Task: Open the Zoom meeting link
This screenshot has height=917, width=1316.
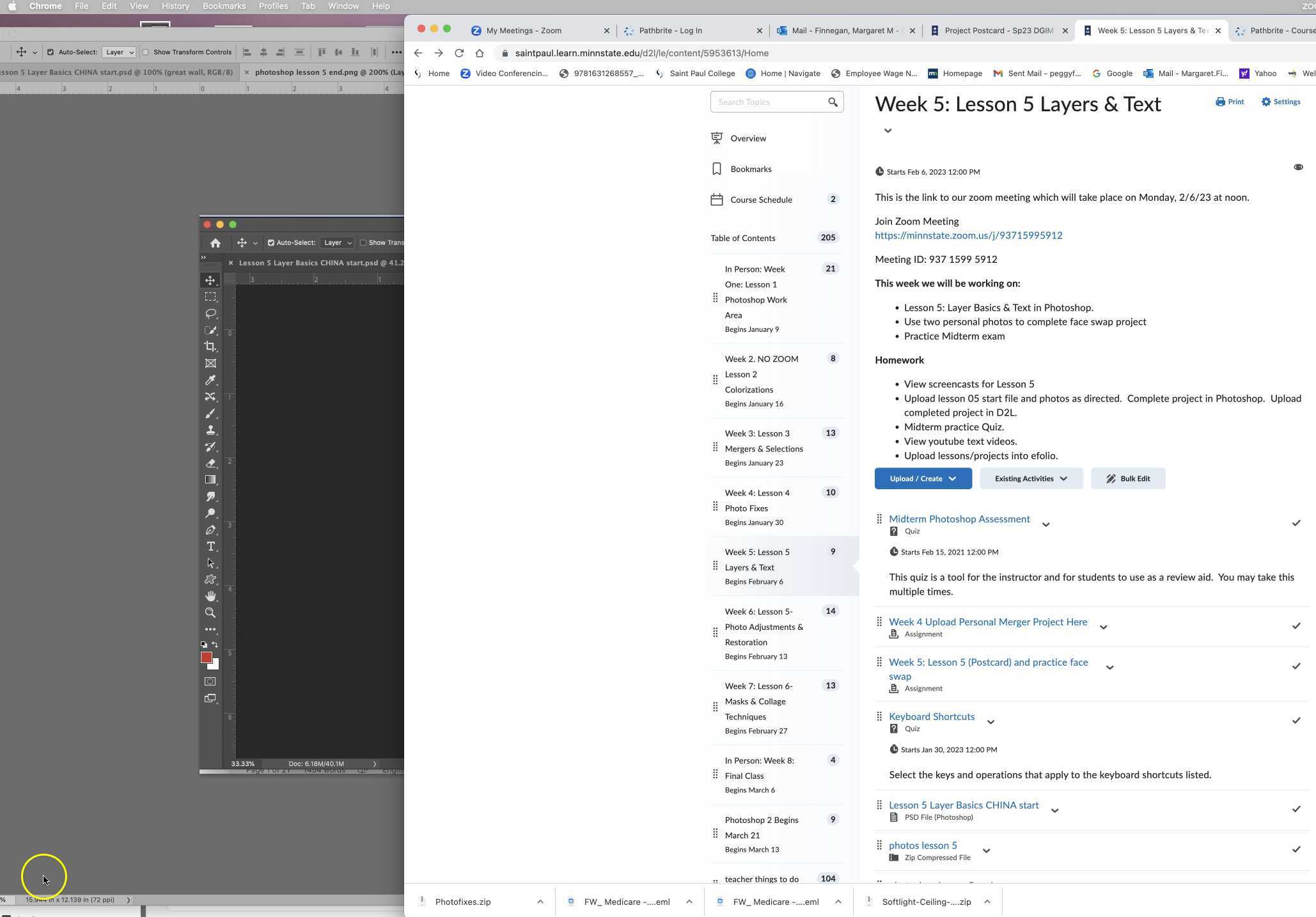Action: tap(968, 235)
